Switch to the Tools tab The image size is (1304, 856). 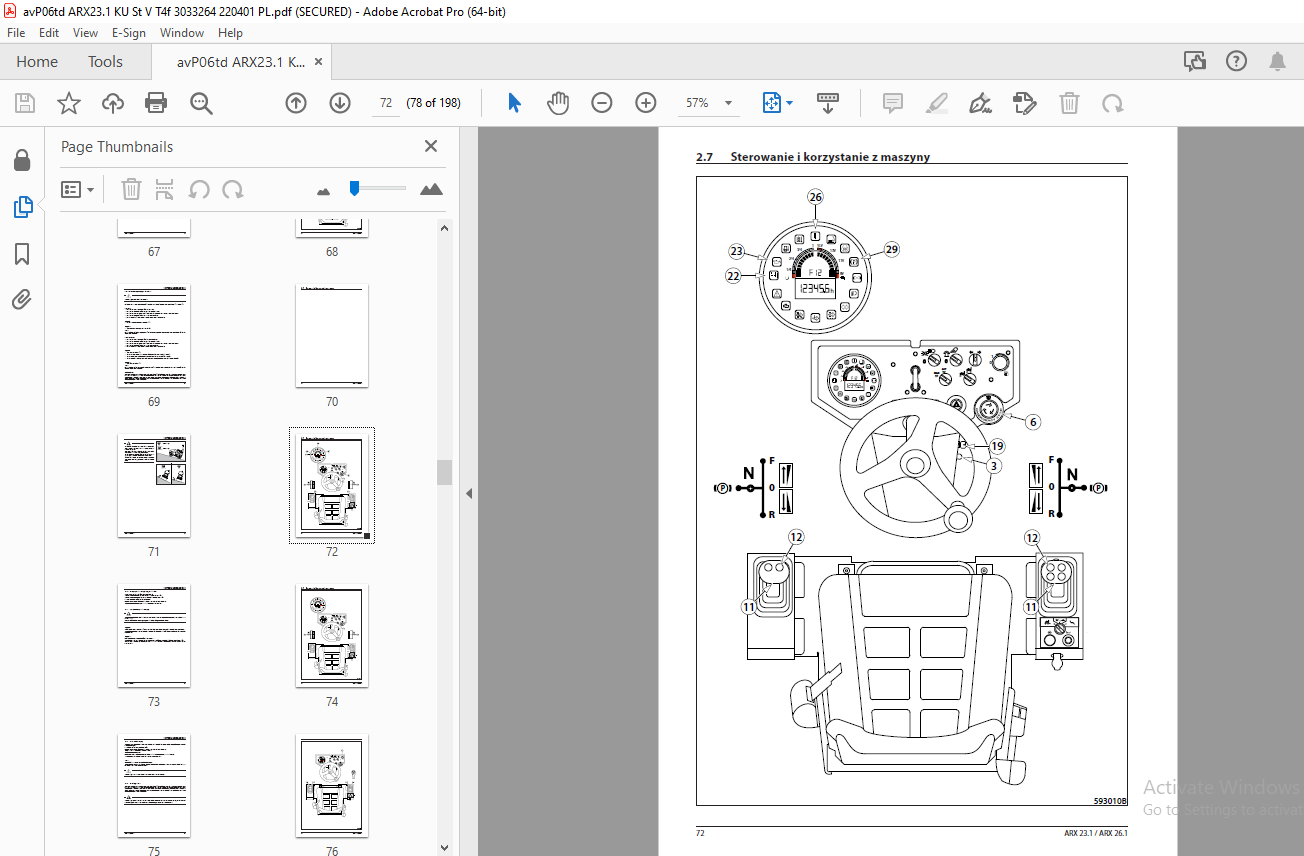[x=105, y=62]
